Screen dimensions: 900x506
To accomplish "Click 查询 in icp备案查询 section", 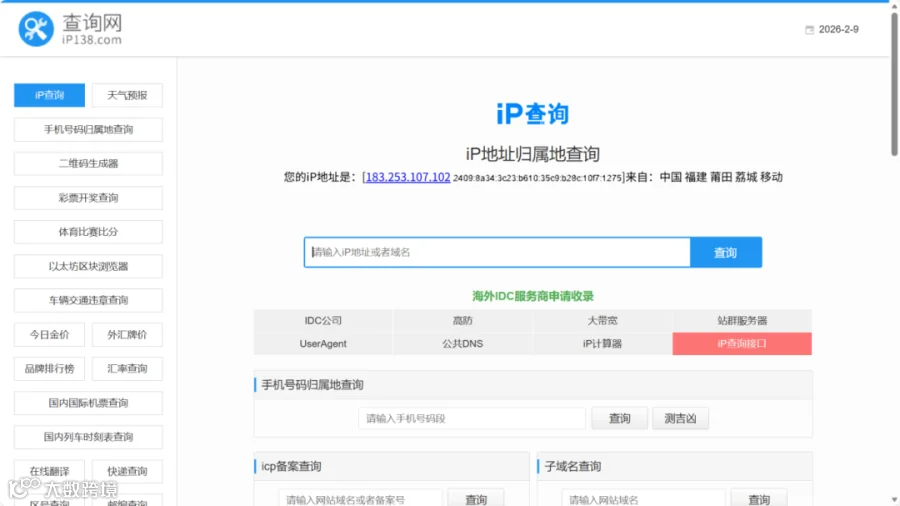I will coord(476,499).
